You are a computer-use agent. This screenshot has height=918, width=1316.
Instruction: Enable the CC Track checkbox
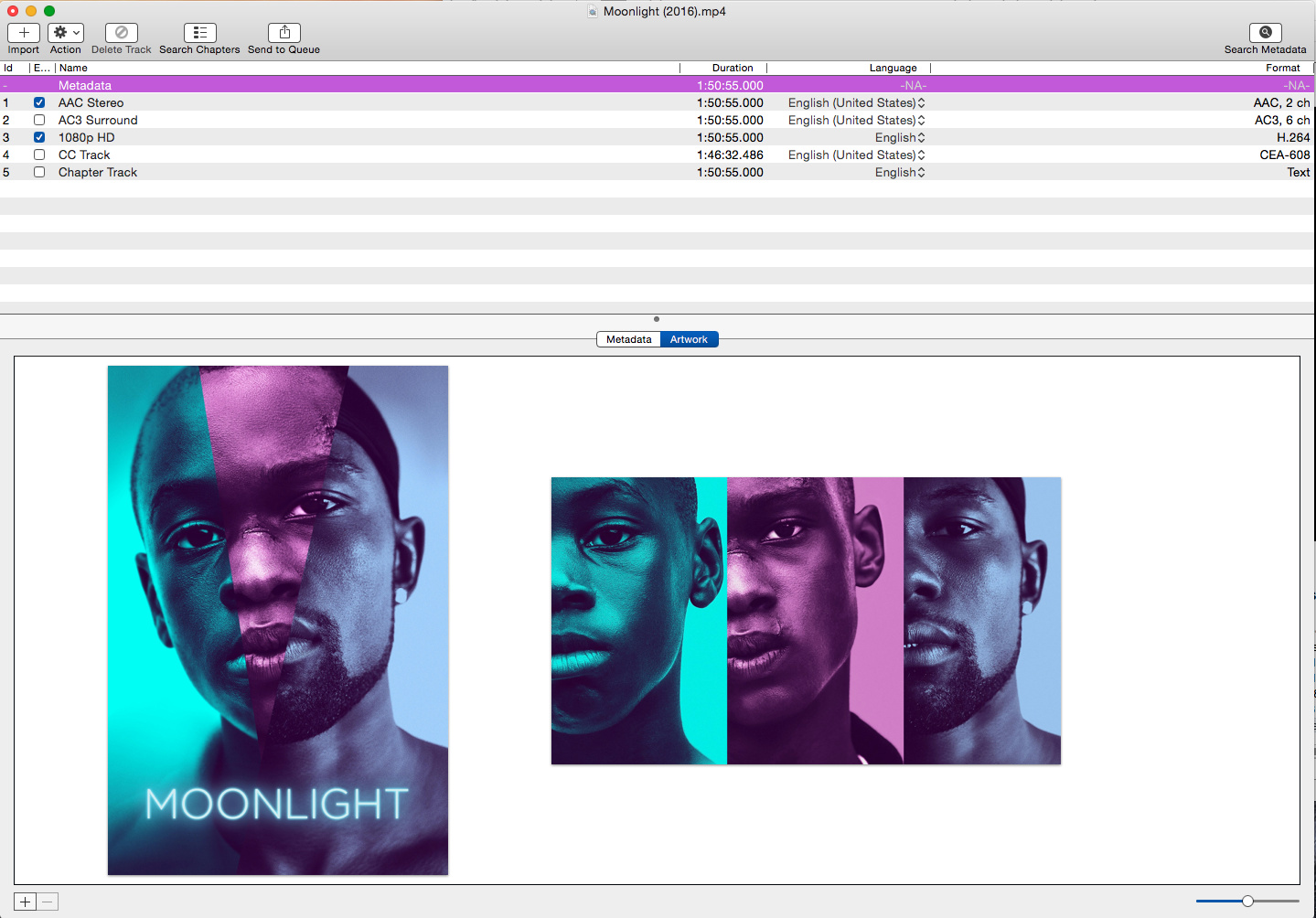click(x=39, y=155)
